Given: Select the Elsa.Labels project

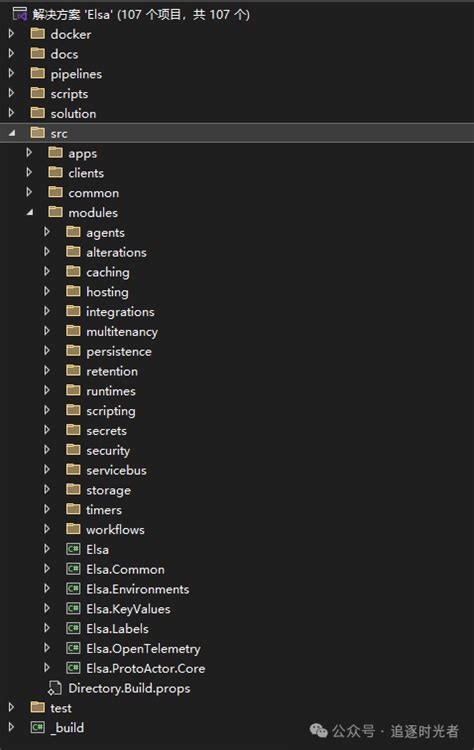Looking at the screenshot, I should [x=117, y=629].
